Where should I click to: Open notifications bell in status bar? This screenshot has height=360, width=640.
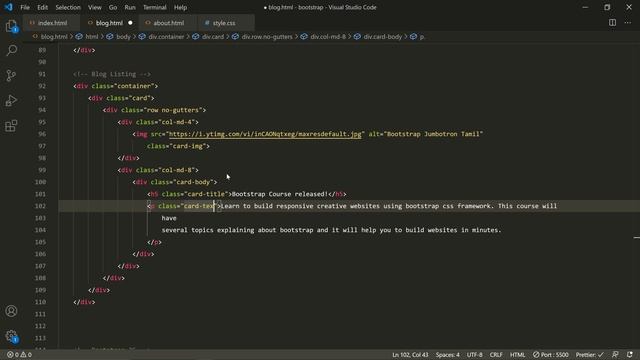click(630, 355)
